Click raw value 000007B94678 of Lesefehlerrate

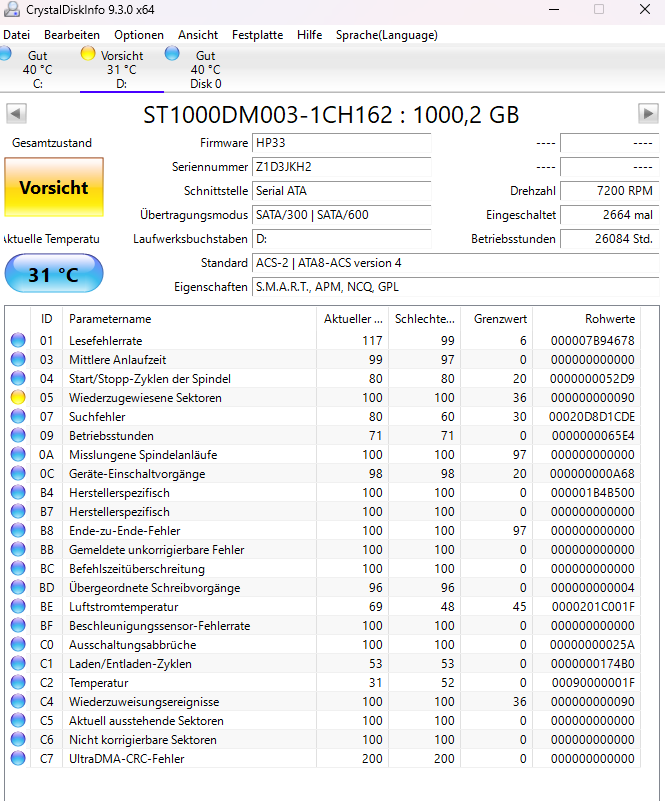pyautogui.click(x=592, y=341)
